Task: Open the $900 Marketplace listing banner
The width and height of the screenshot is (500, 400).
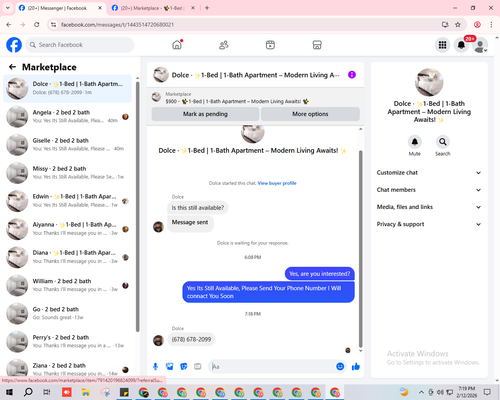Action: [x=256, y=98]
